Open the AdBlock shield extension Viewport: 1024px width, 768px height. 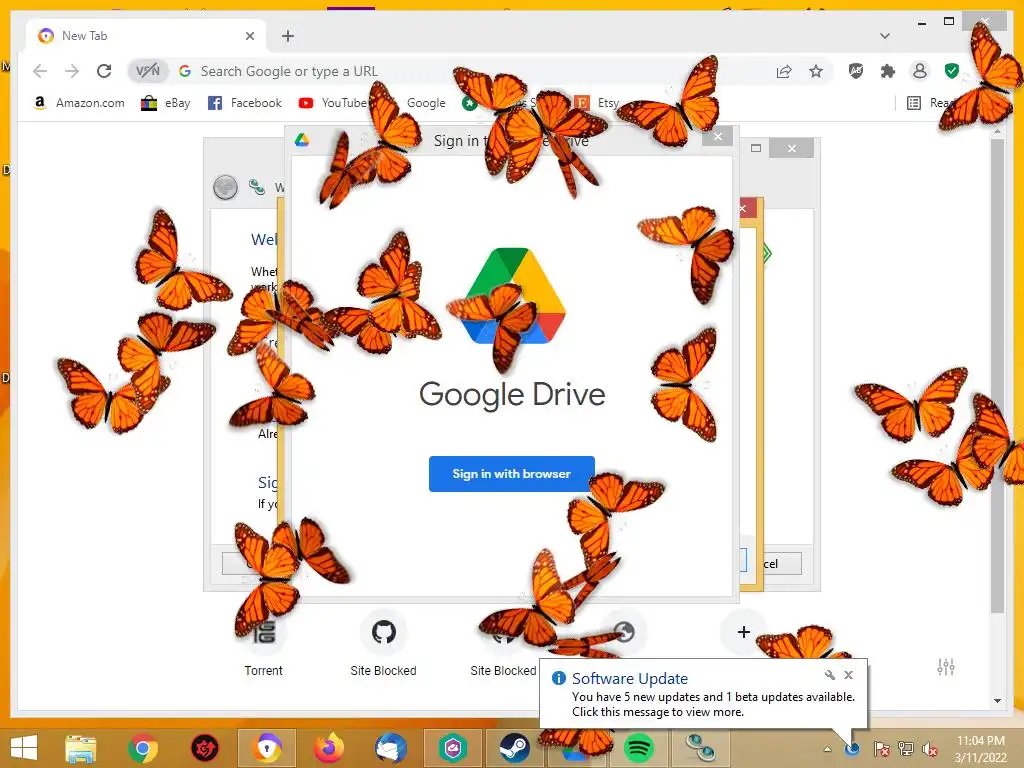[856, 71]
